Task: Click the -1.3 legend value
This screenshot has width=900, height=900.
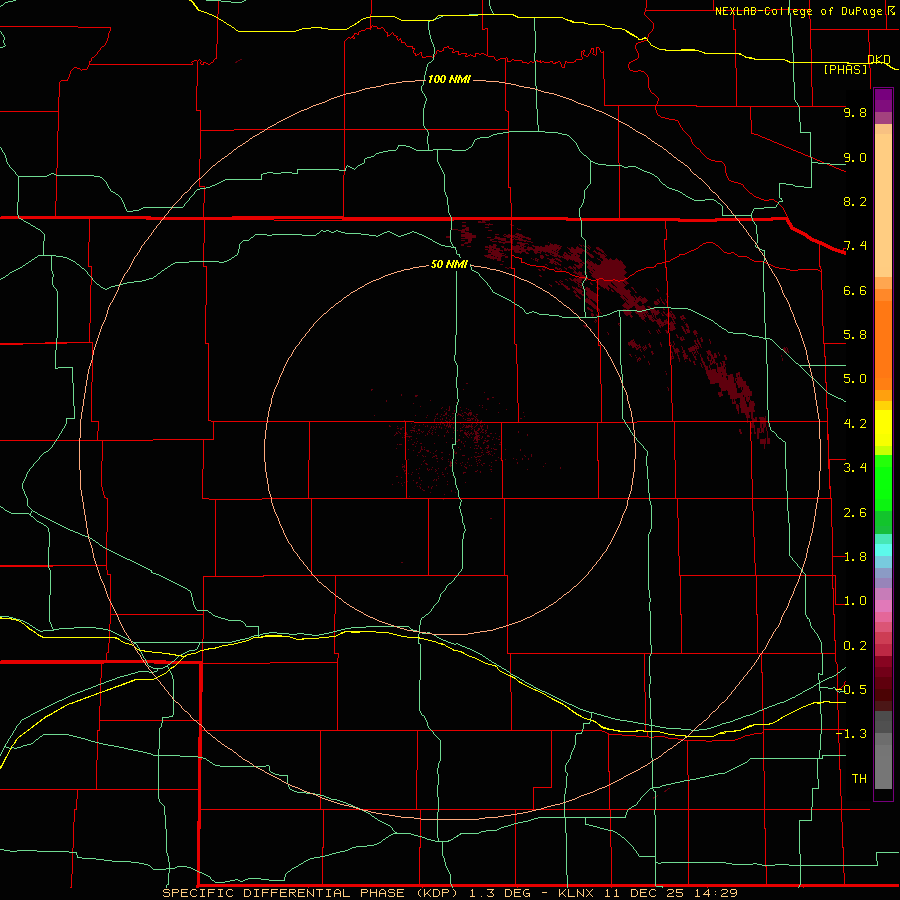Action: pyautogui.click(x=851, y=734)
